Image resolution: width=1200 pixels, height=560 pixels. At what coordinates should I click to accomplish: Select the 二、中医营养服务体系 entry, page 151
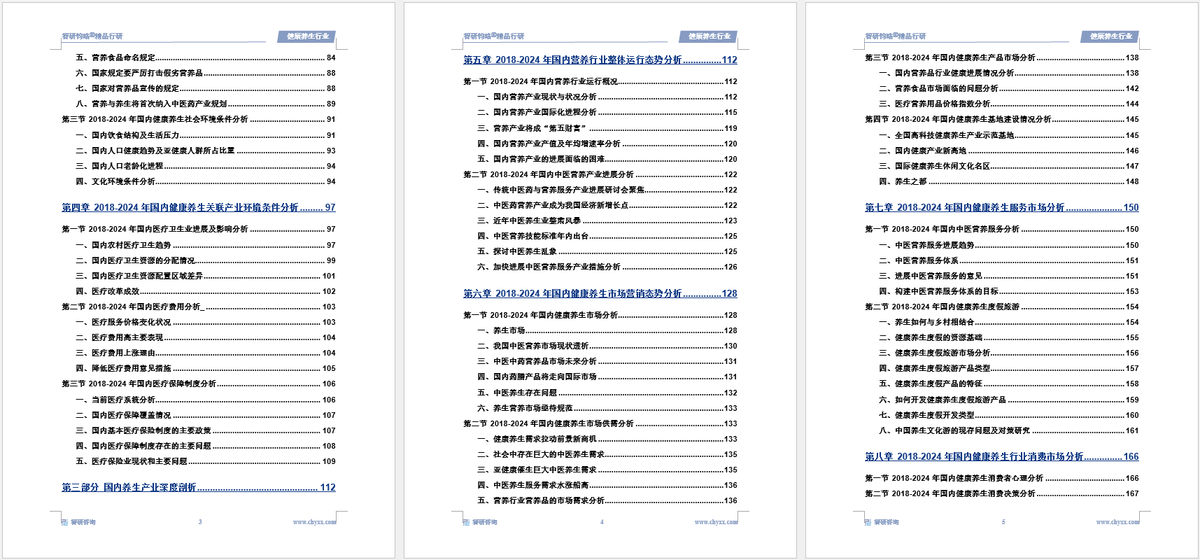tap(1008, 260)
